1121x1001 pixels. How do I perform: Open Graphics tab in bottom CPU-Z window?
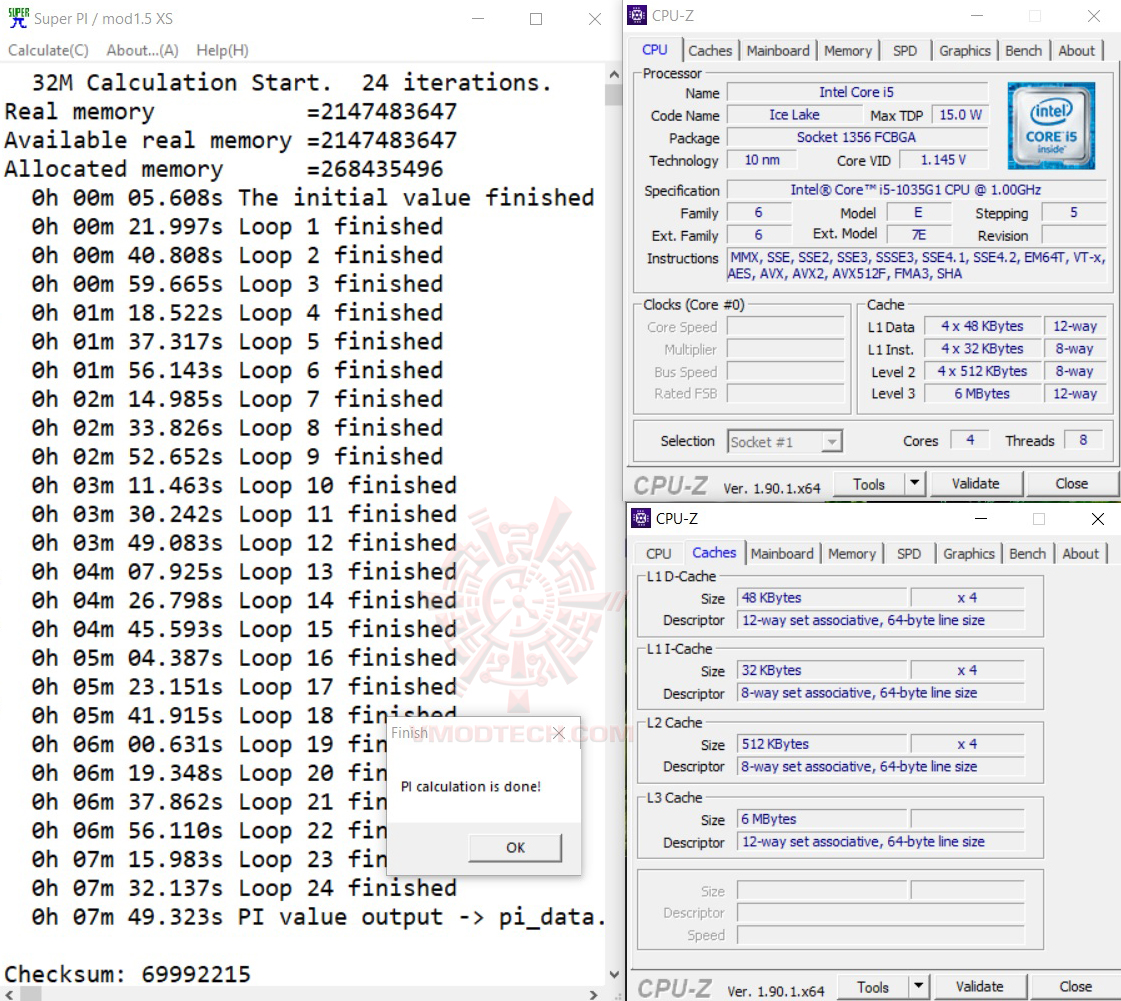(969, 554)
